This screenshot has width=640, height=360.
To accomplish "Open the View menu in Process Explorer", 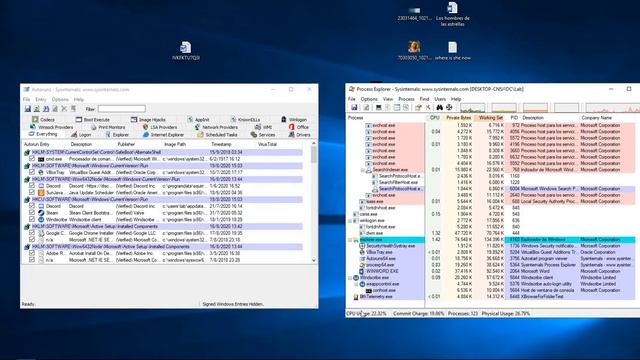I will (388, 99).
